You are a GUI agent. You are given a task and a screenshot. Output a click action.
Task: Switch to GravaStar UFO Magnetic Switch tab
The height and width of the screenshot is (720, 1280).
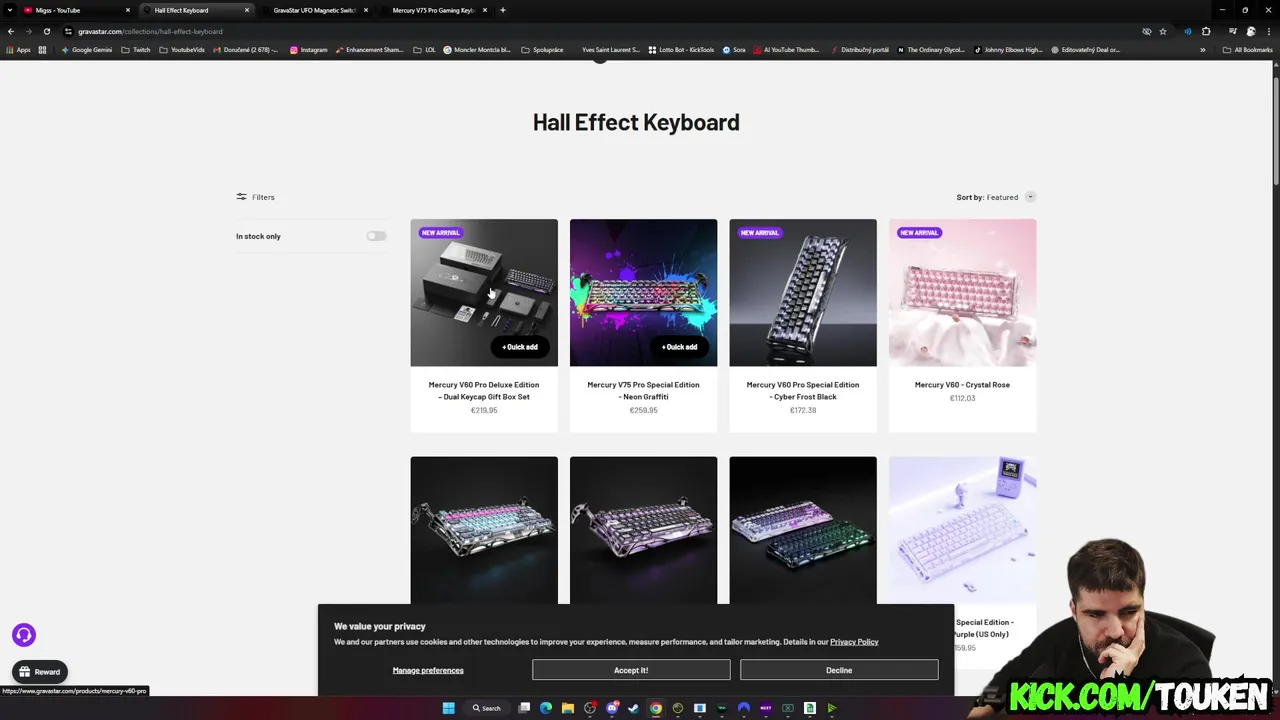(314, 10)
